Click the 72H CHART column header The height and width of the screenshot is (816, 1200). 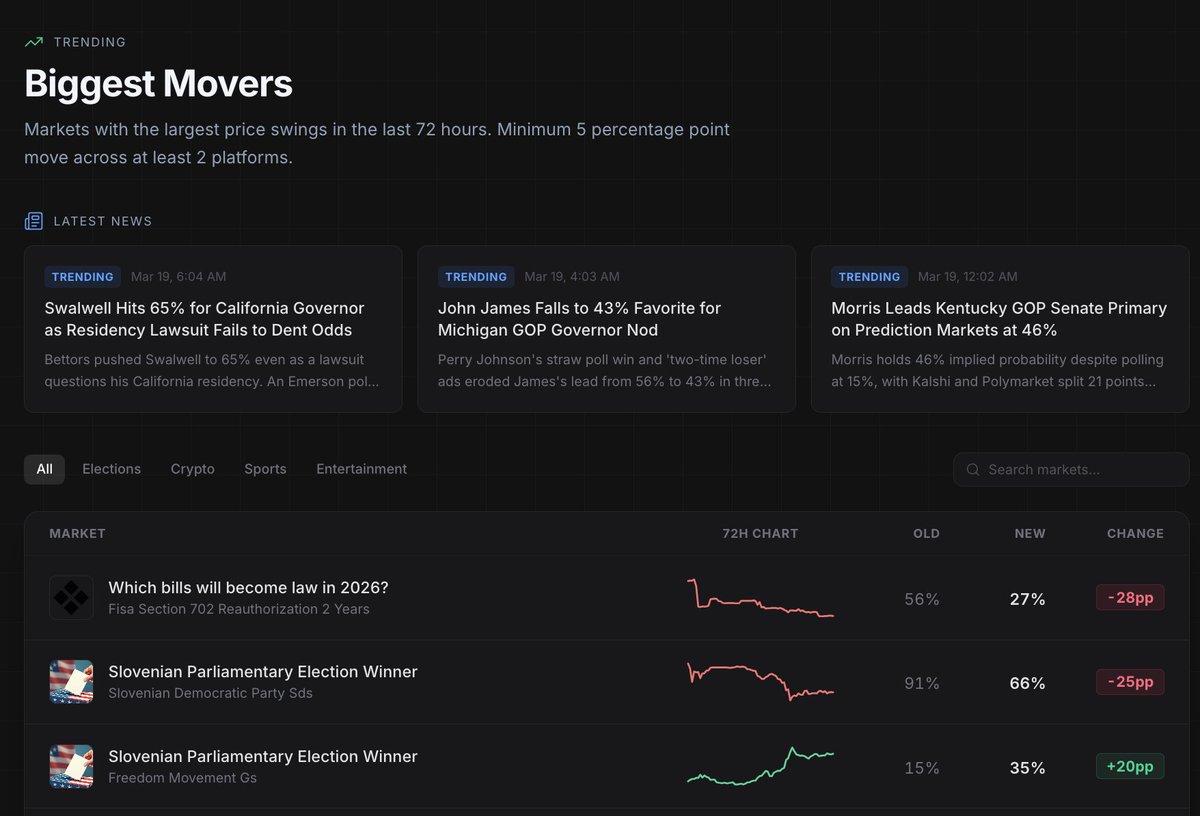(760, 534)
